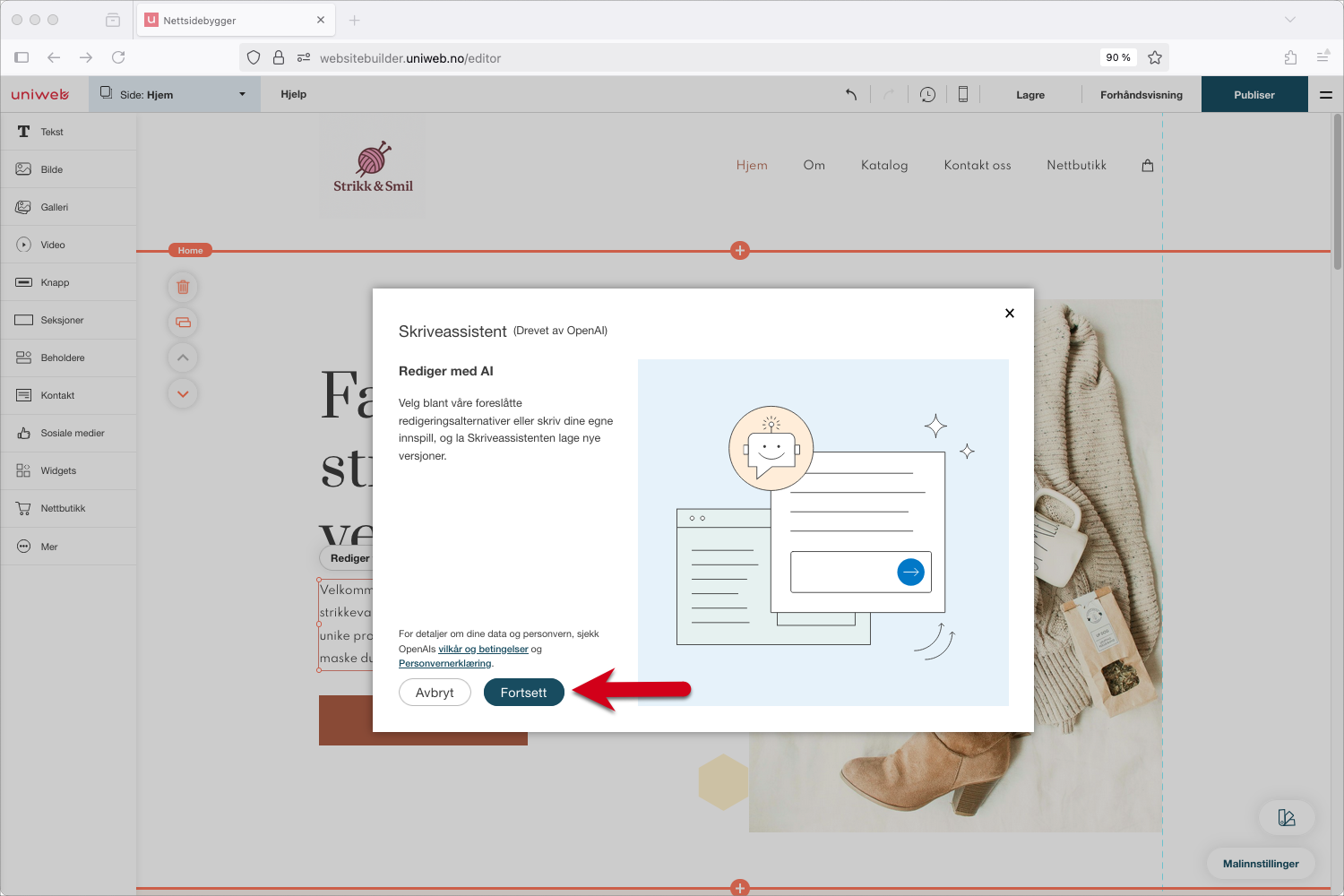Open vilkår og betingelser link

483,649
